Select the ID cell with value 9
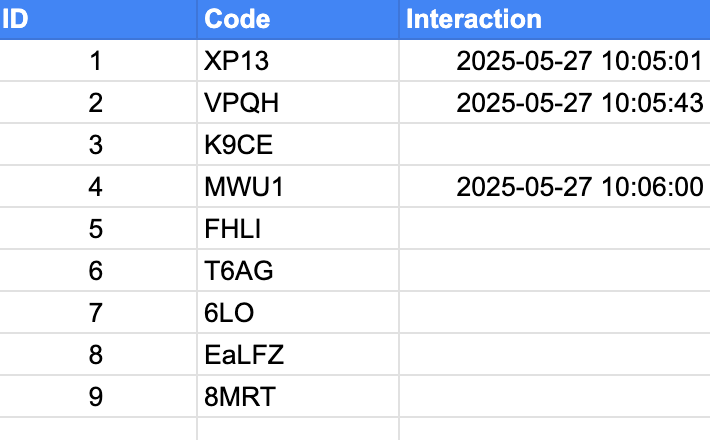 tap(98, 396)
